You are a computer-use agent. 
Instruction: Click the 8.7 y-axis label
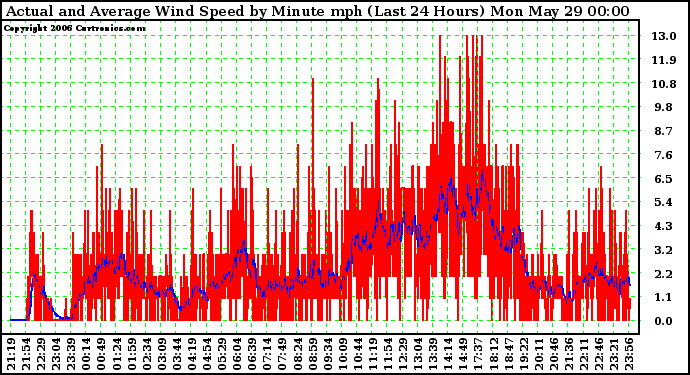coord(664,131)
